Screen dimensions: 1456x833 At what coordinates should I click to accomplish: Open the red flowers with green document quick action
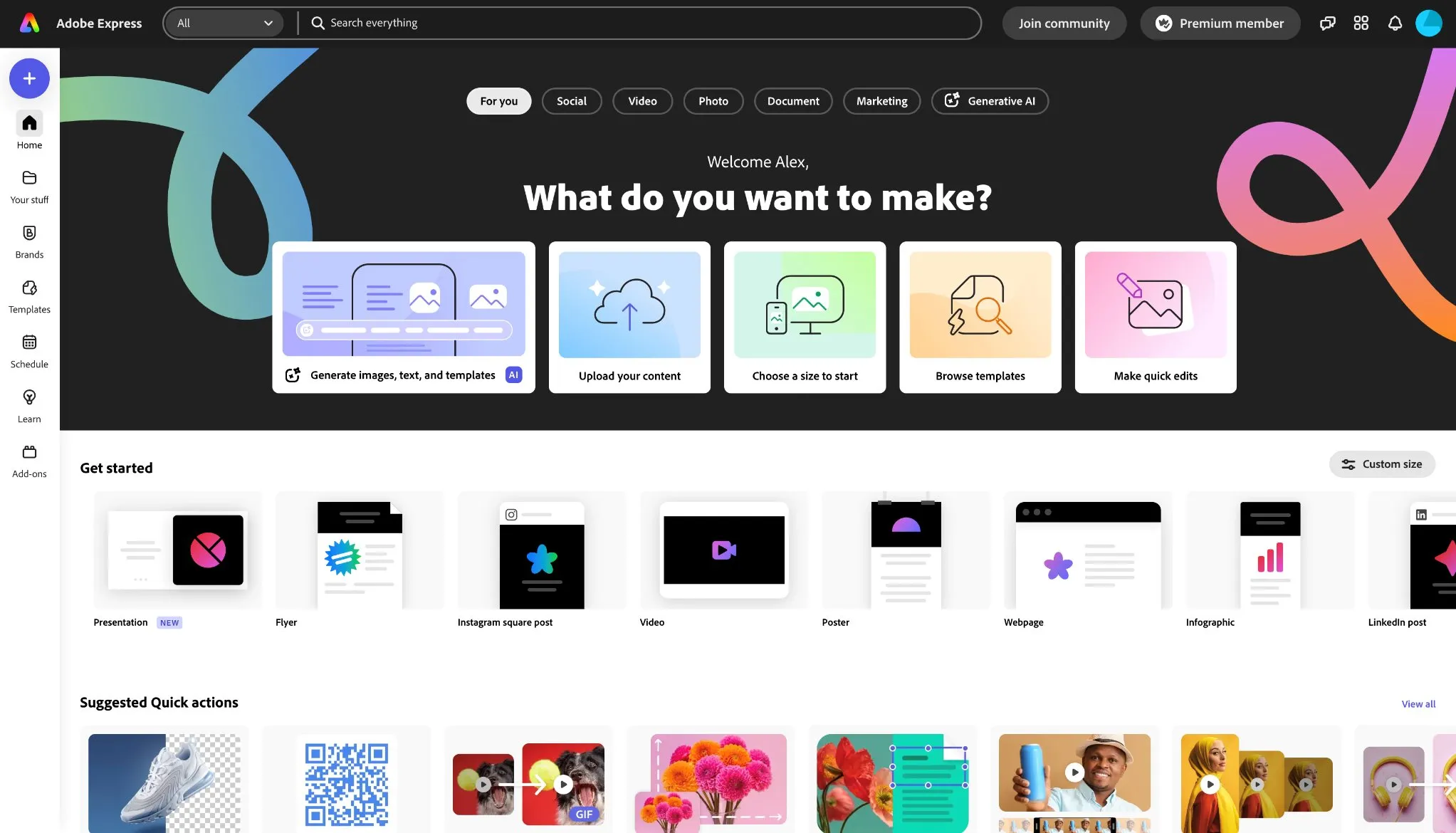pyautogui.click(x=893, y=780)
